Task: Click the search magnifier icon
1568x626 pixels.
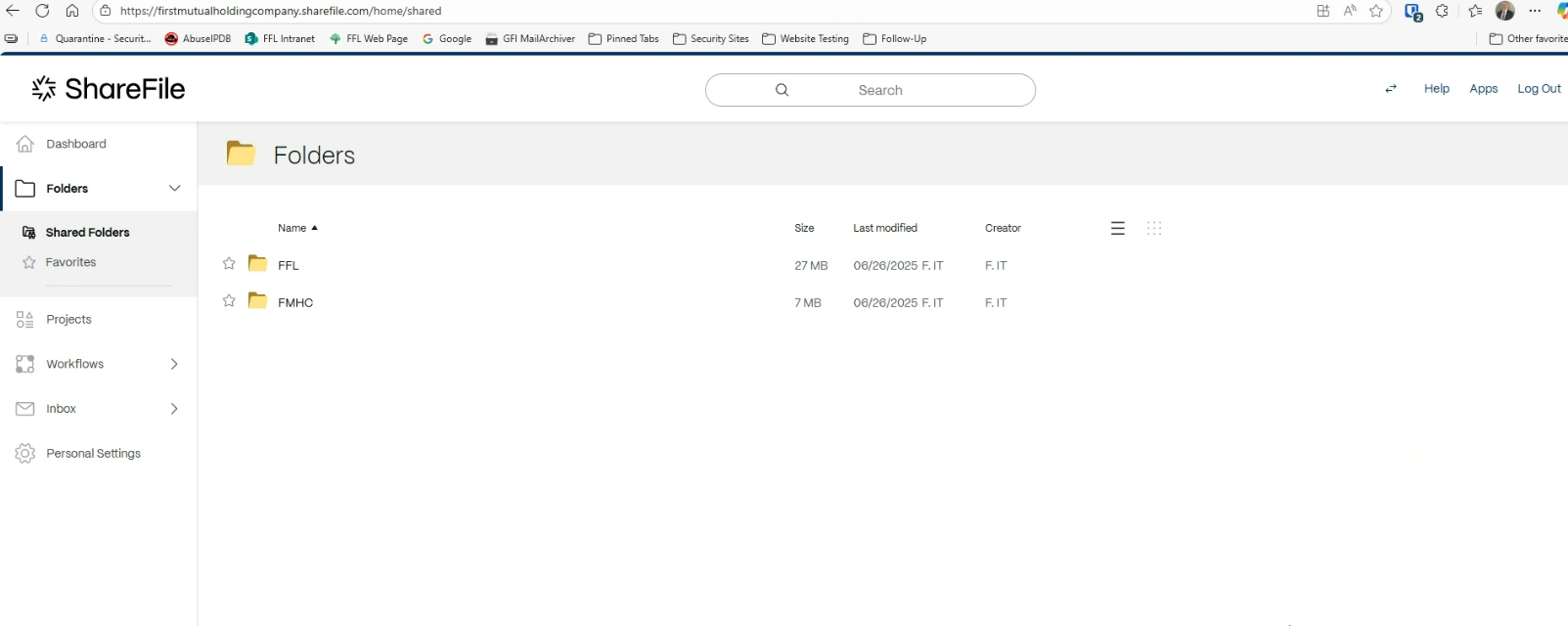Action: [x=782, y=90]
